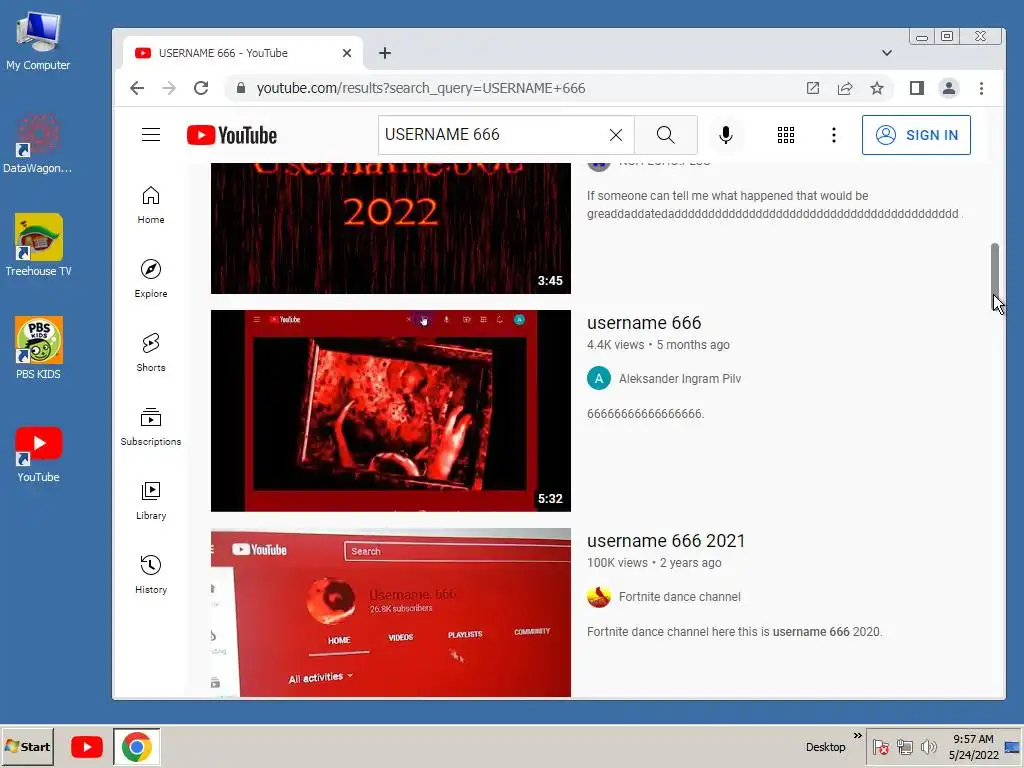The height and width of the screenshot is (768, 1024).
Task: Click the YouTube logo in the header
Action: click(232, 135)
